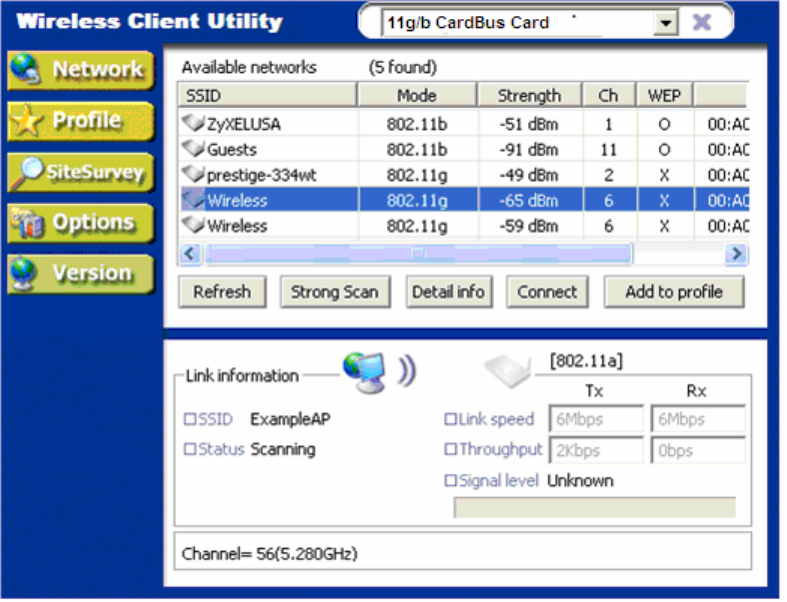Switch to the SiteSurvey tab
Viewport: 787px width, 602px height.
point(81,172)
